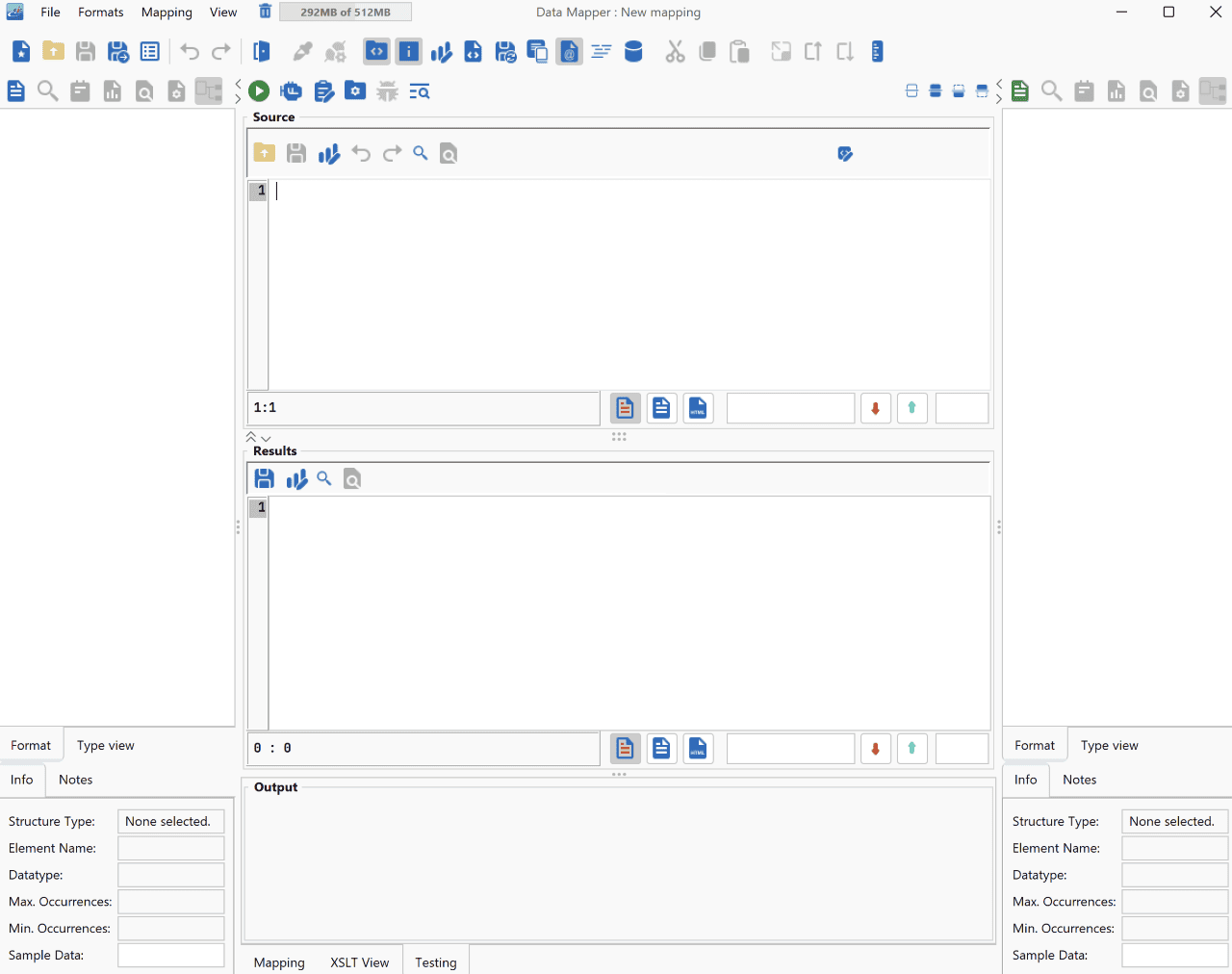Collapse the left panel with upper chevron
This screenshot has height=974, width=1232.
tap(238, 84)
